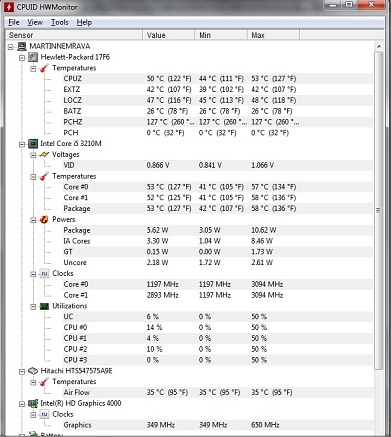Select the IA Cores power row

(x=217, y=241)
